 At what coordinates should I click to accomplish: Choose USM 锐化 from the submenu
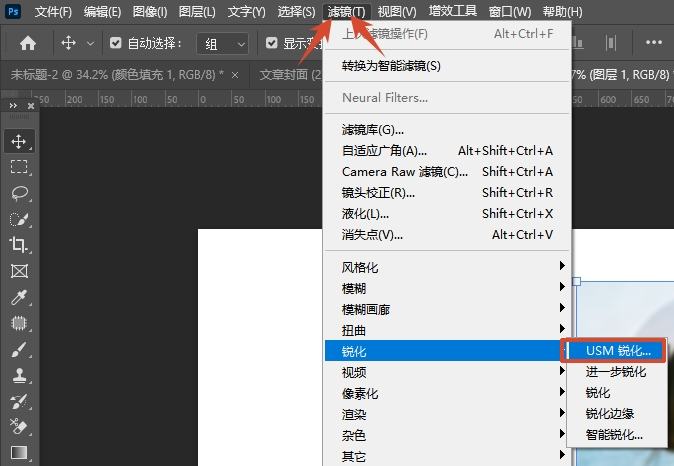617,351
